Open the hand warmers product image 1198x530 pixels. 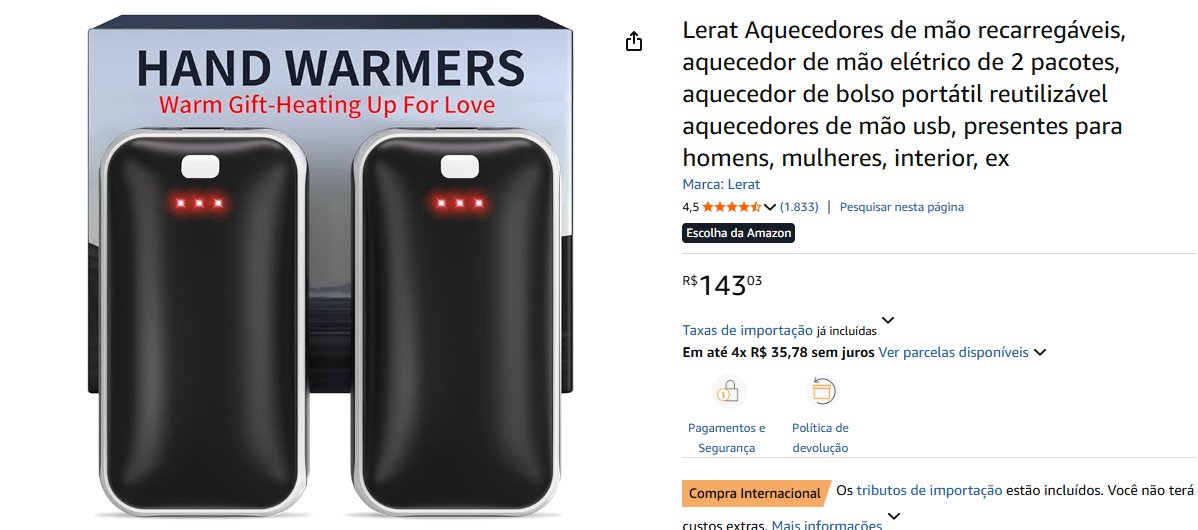click(330, 265)
